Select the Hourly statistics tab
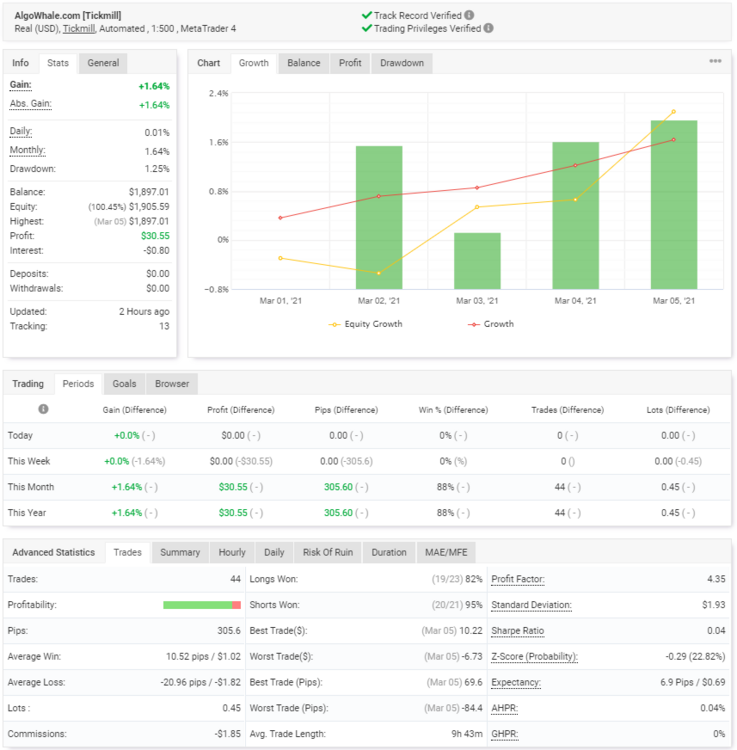The image size is (737, 750). coord(232,552)
